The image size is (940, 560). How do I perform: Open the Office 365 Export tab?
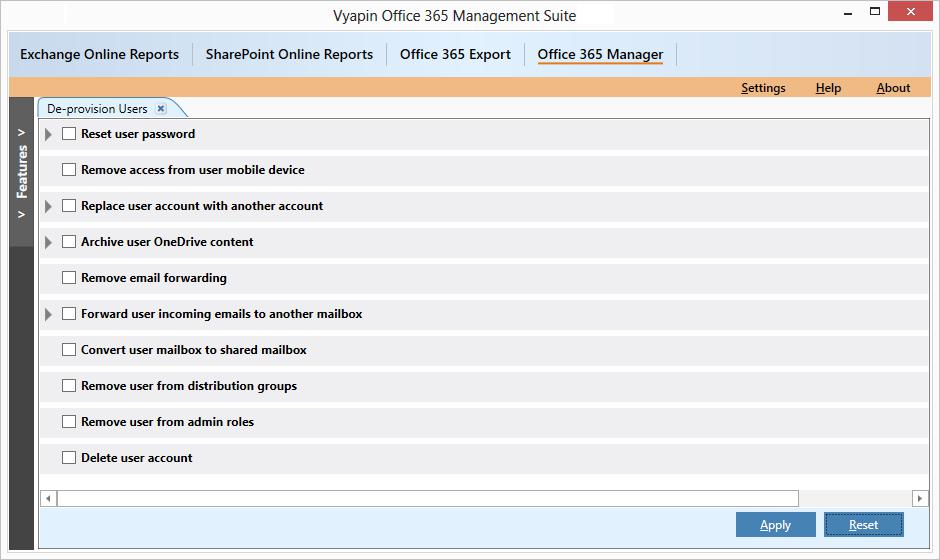455,54
